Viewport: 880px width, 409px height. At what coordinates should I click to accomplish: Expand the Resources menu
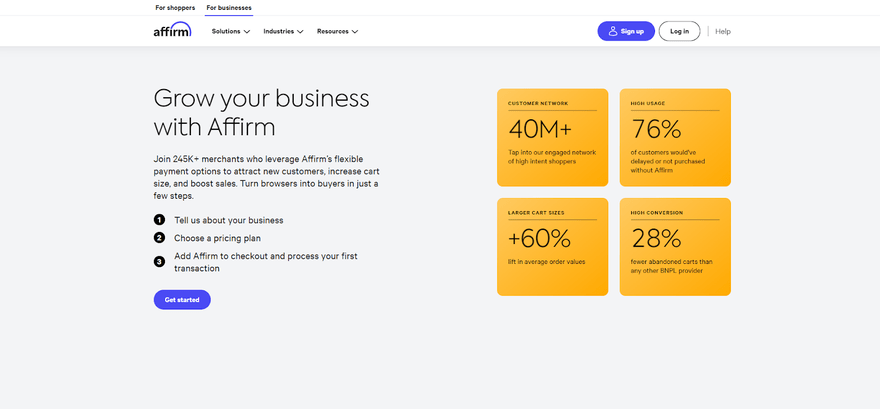pos(337,31)
